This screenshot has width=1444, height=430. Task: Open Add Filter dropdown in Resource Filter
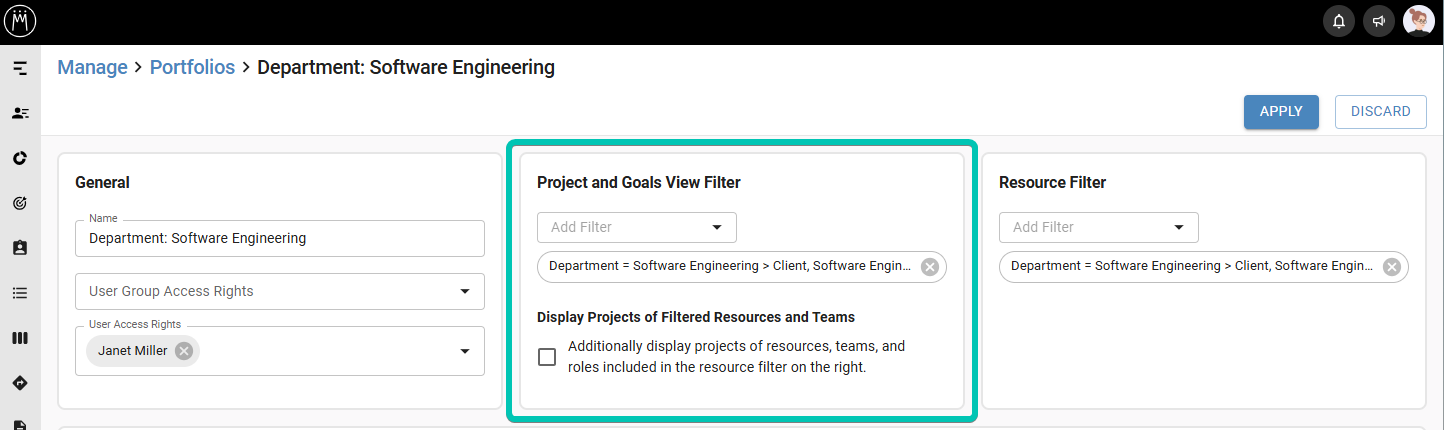[x=1099, y=227]
